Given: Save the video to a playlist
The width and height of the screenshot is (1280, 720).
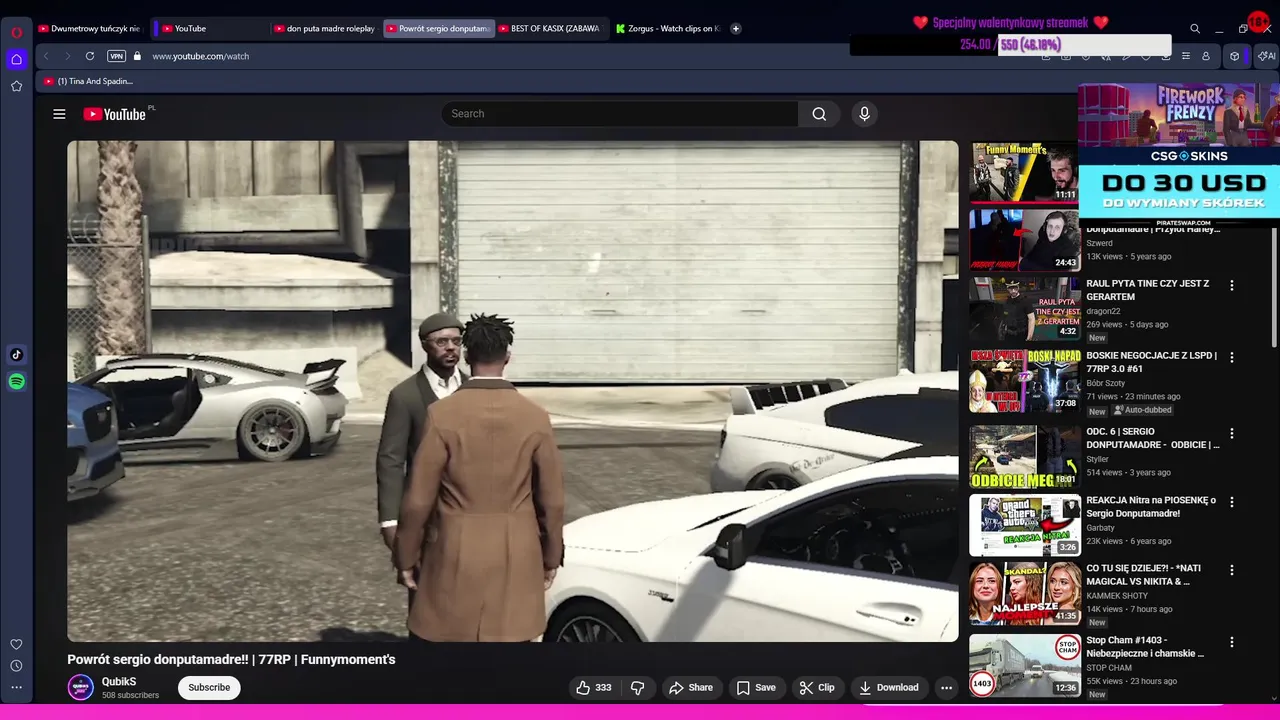Looking at the screenshot, I should [756, 687].
